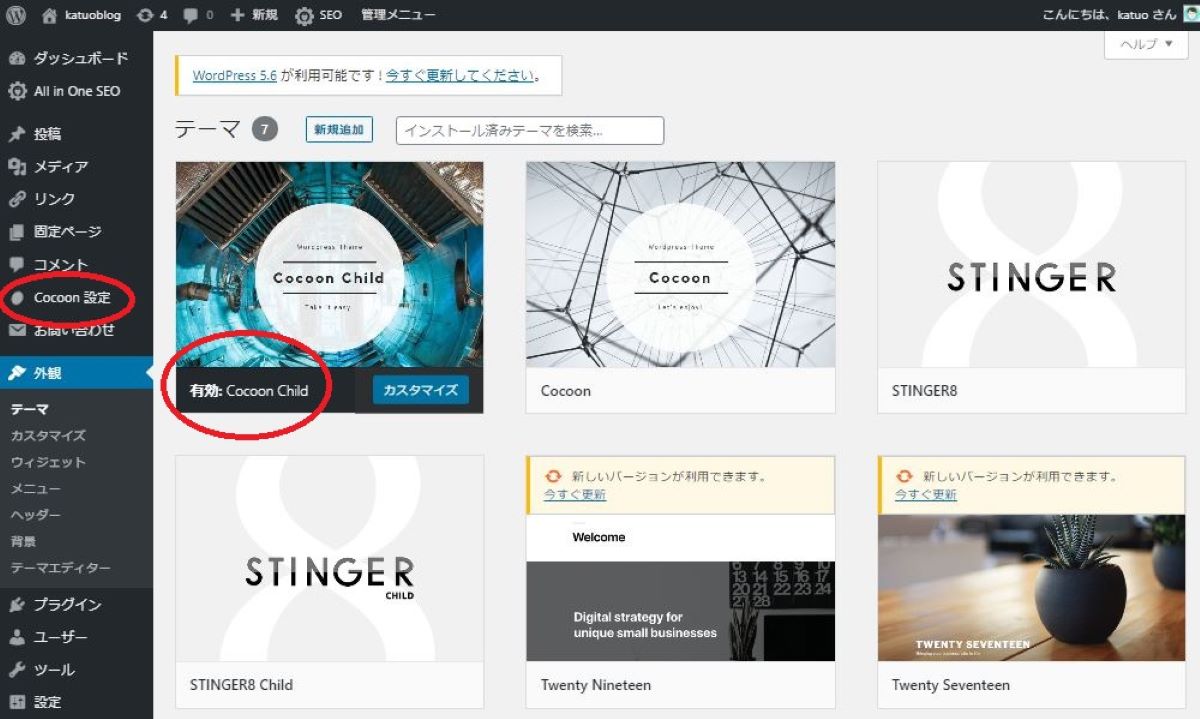Click the STINGER8 theme name label

(x=925, y=391)
